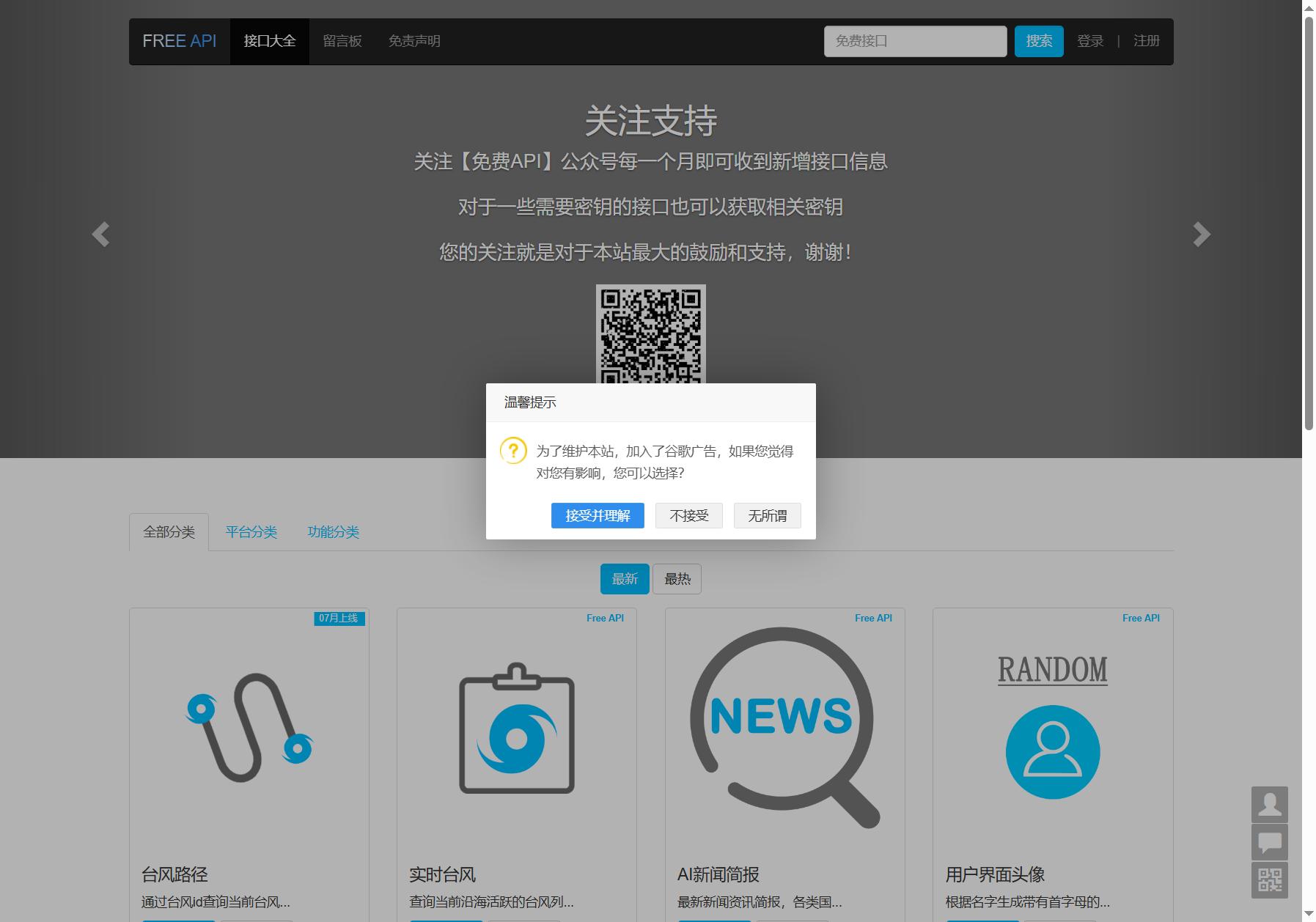Open the user profile icon in the floating sidebar
Screen dimensions: 1316x922
pos(1270,805)
